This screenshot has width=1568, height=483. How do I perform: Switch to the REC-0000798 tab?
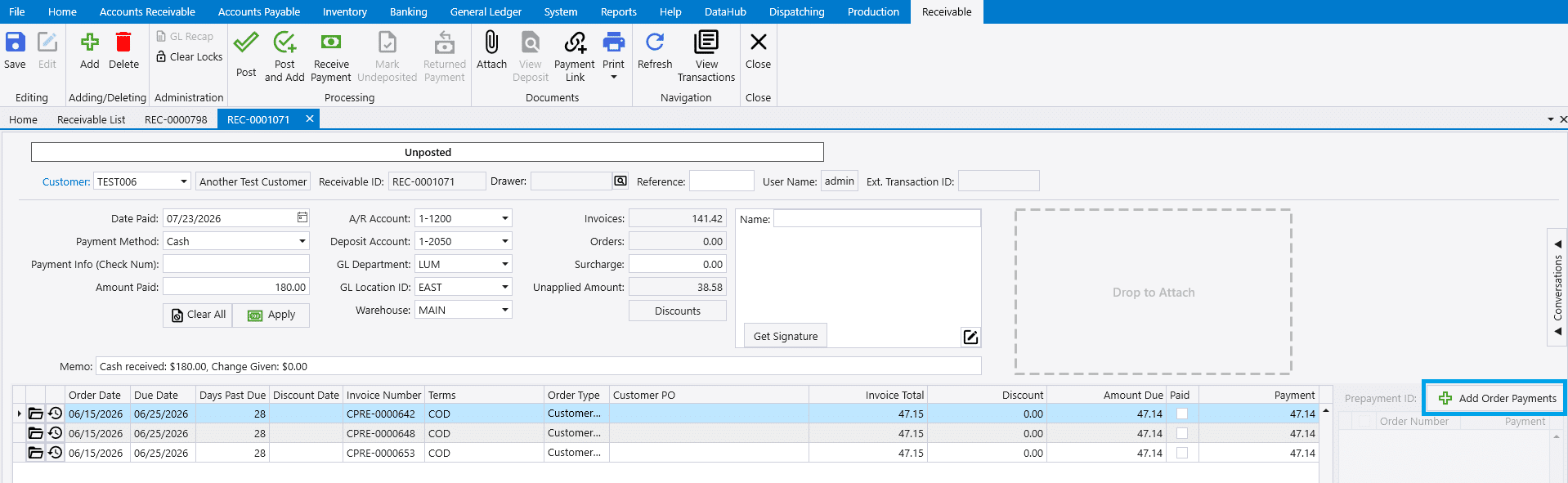[176, 119]
